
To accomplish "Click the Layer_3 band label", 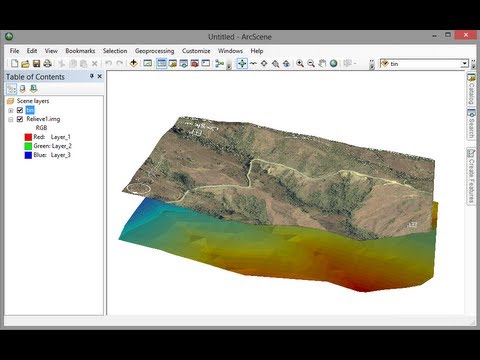I will pyautogui.click(x=61, y=155).
